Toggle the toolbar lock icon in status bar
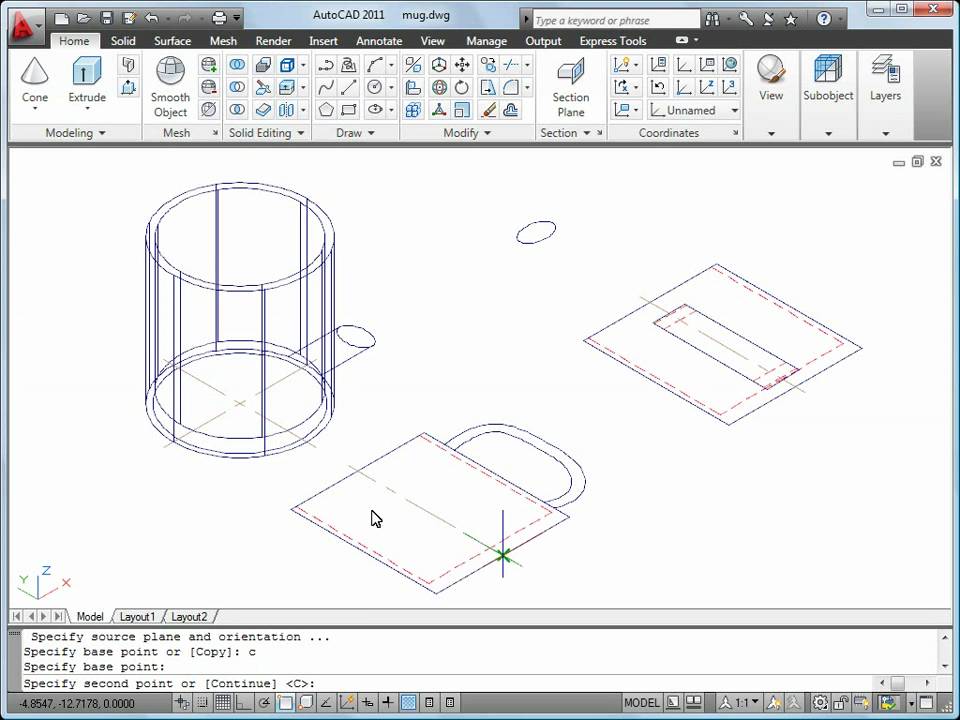 pos(841,702)
